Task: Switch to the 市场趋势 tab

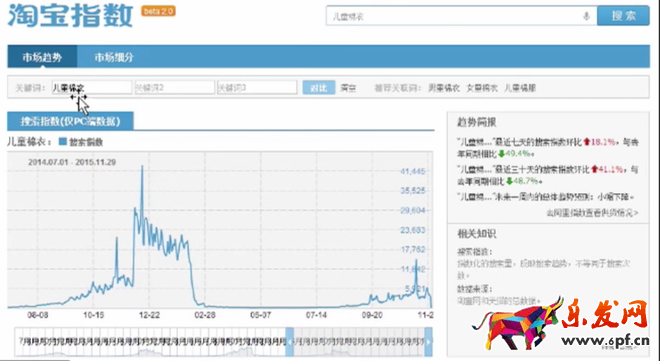Action: pos(42,57)
